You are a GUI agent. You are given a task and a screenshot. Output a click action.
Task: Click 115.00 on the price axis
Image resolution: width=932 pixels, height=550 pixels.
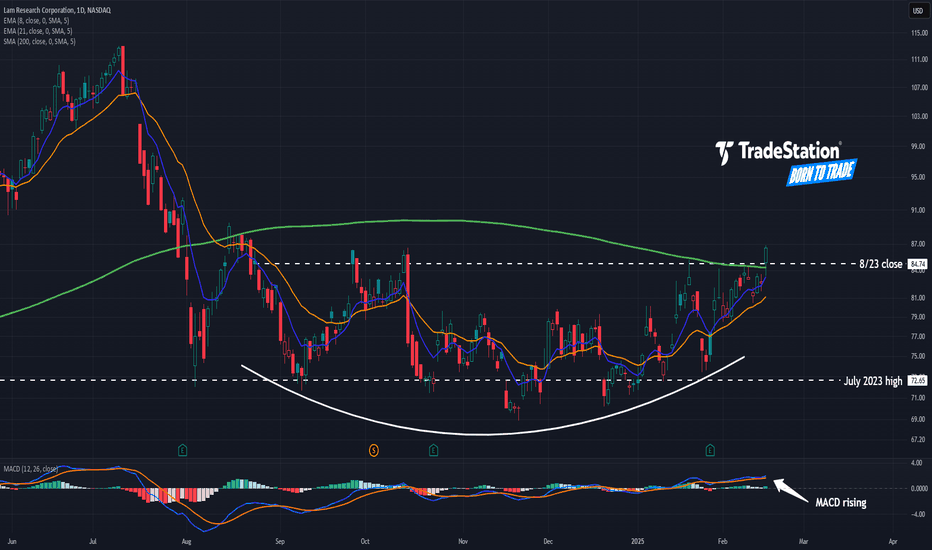coord(919,33)
